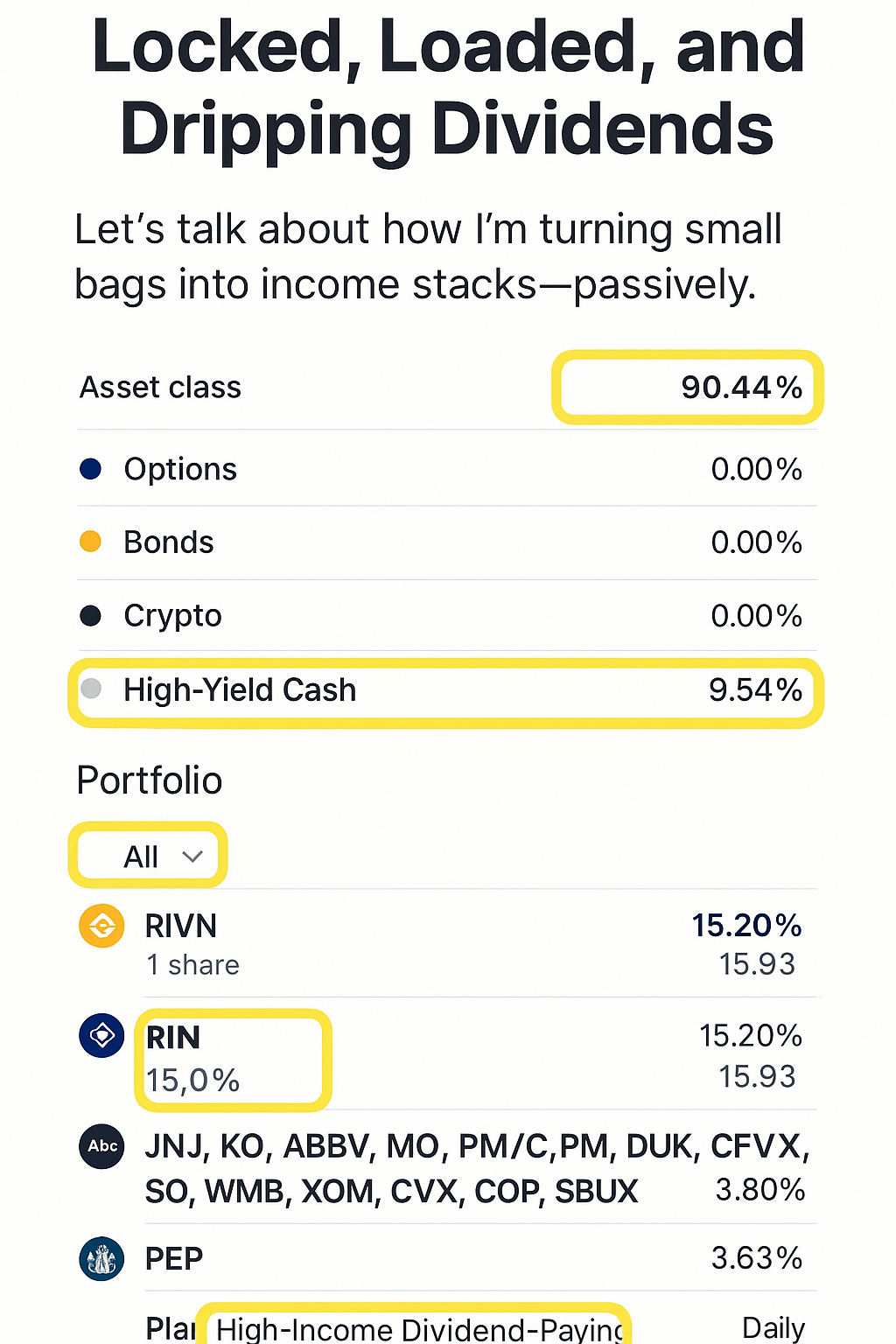Viewport: 896px width, 1344px height.
Task: Open the All portfolio filter dropdown
Action: pyautogui.click(x=148, y=856)
